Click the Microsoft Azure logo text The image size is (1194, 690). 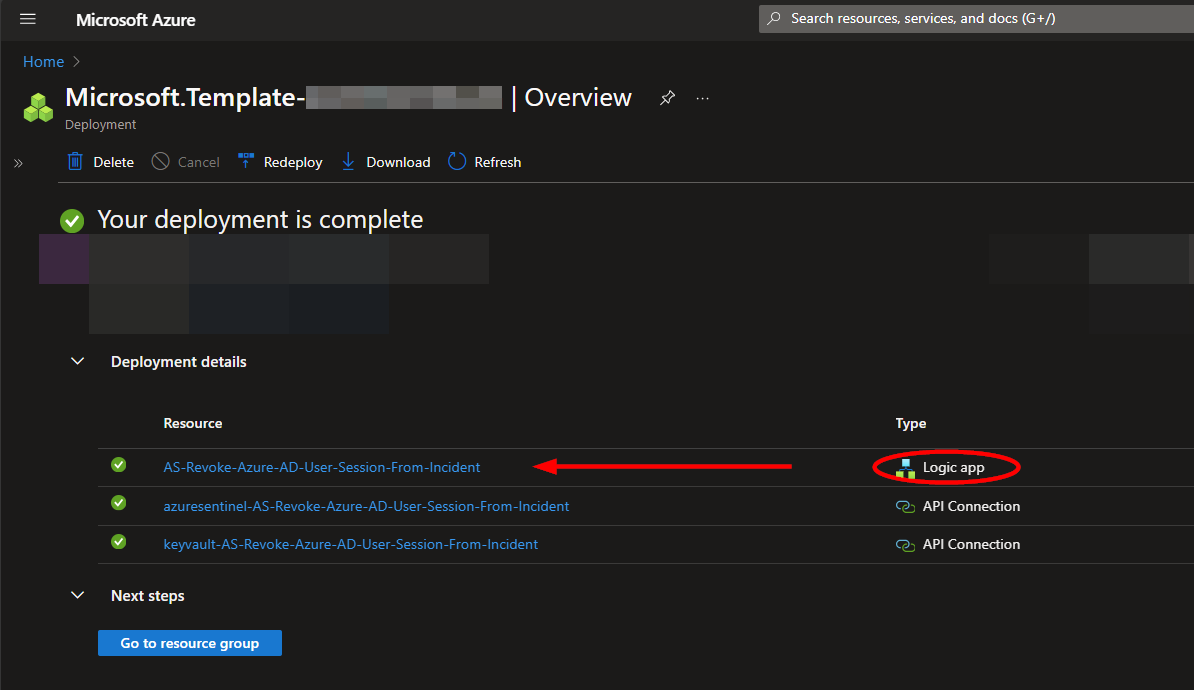[136, 21]
